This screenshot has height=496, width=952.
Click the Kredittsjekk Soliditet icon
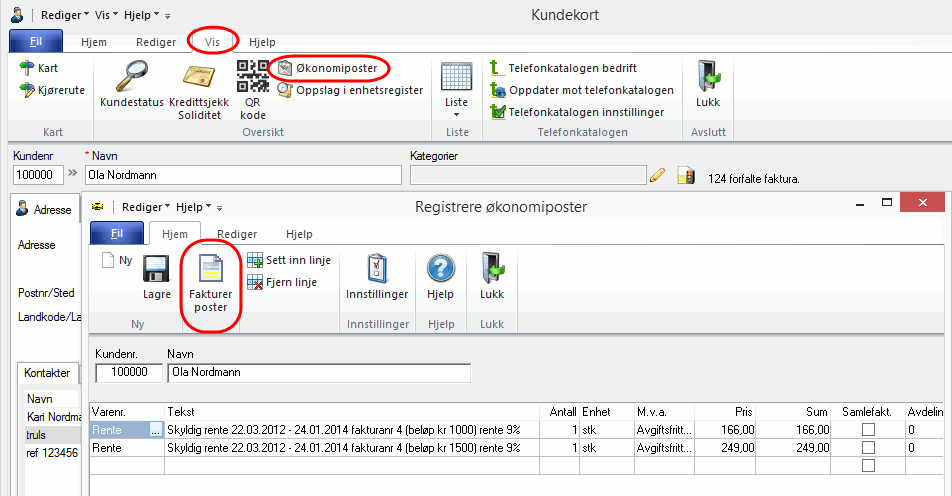click(x=199, y=78)
